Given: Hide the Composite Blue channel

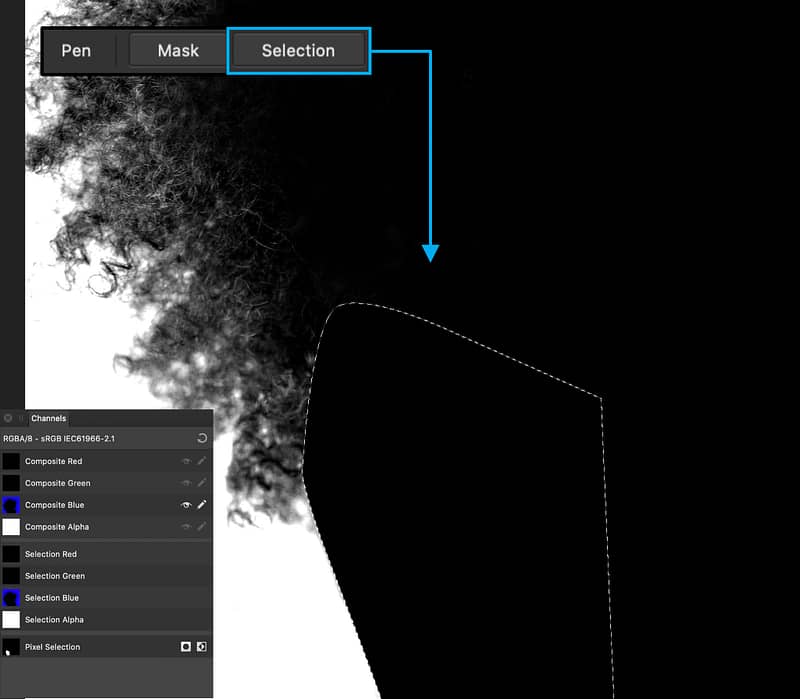Looking at the screenshot, I should [186, 505].
